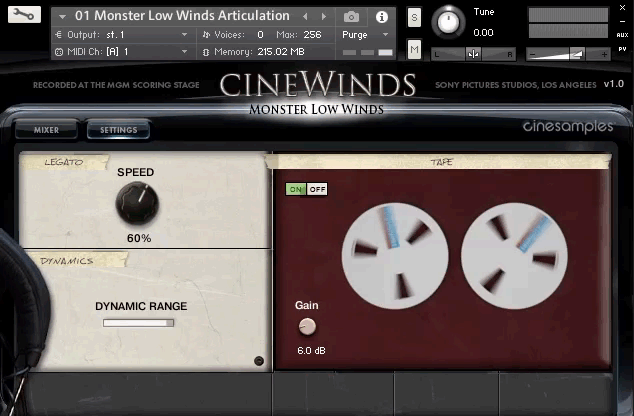Open the Purge menu
Viewport: 634px width, 416px height.
[x=365, y=35]
